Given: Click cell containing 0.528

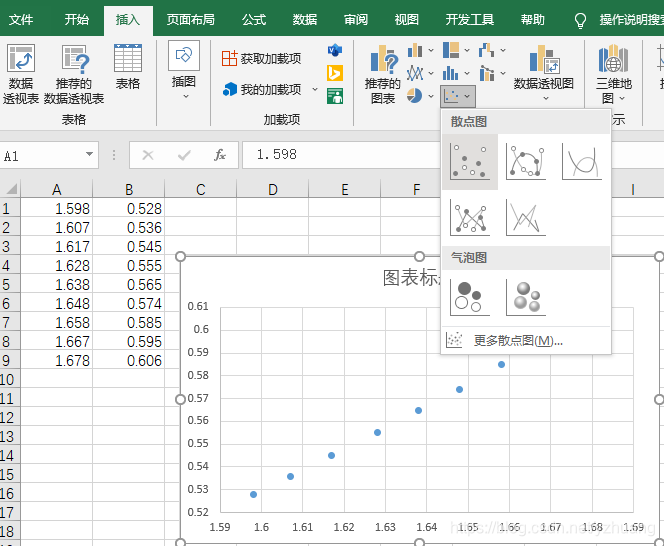Looking at the screenshot, I should click(129, 208).
